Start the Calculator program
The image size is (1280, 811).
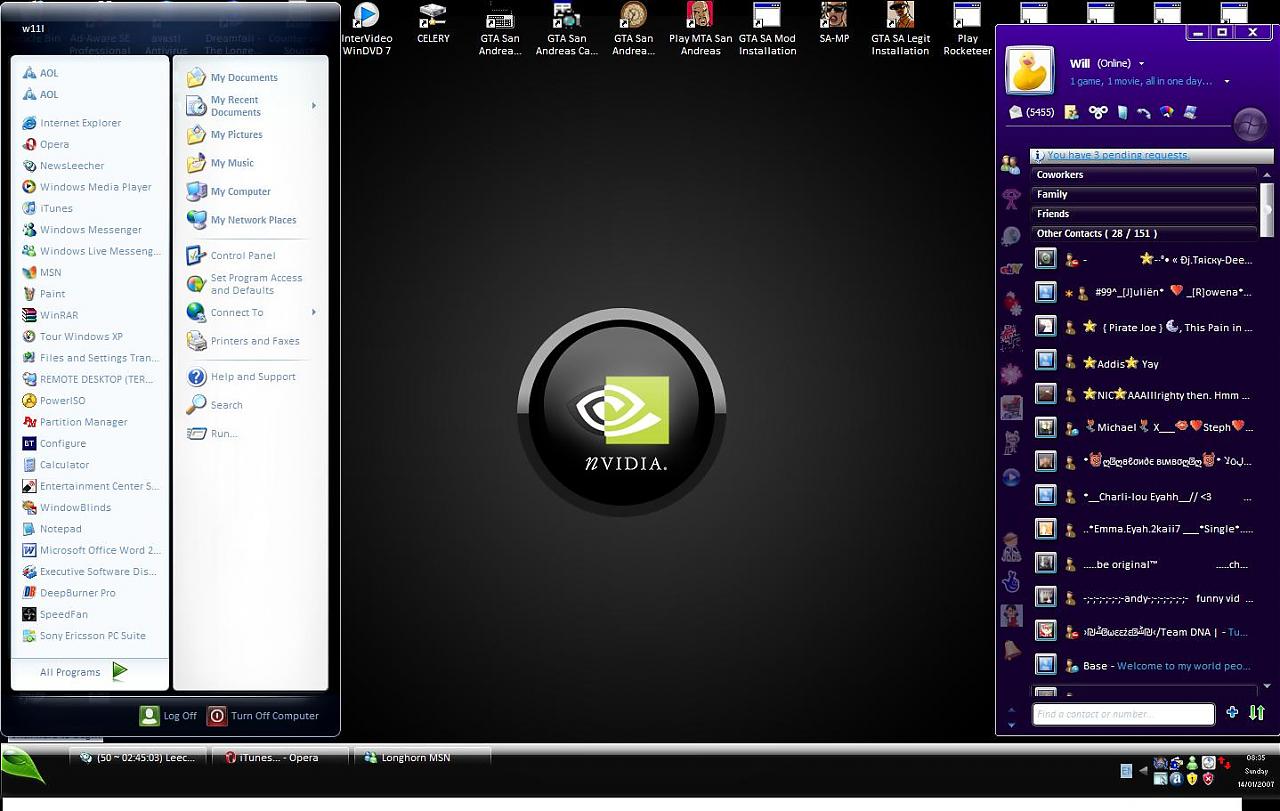point(55,465)
